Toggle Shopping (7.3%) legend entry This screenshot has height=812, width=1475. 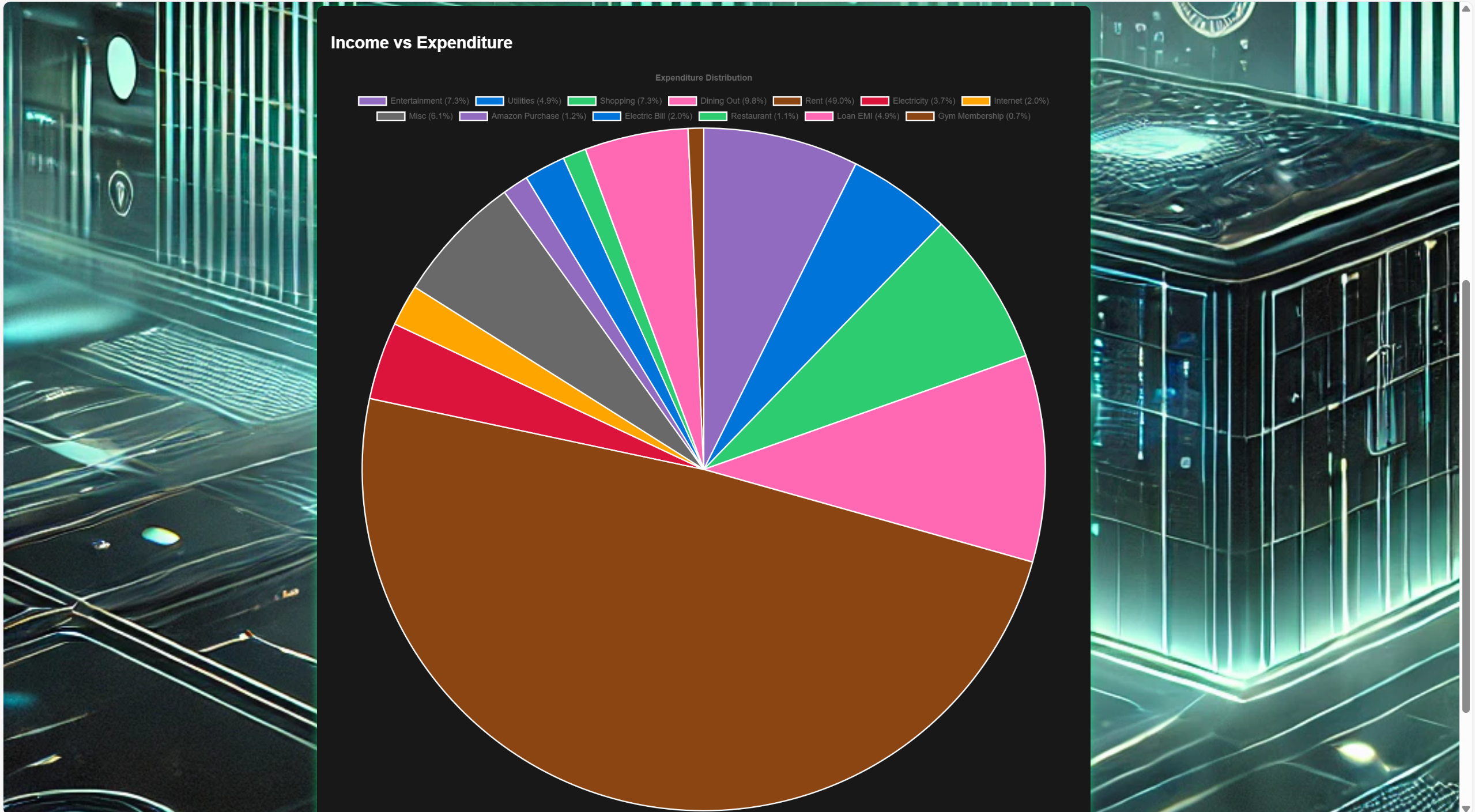click(x=630, y=101)
